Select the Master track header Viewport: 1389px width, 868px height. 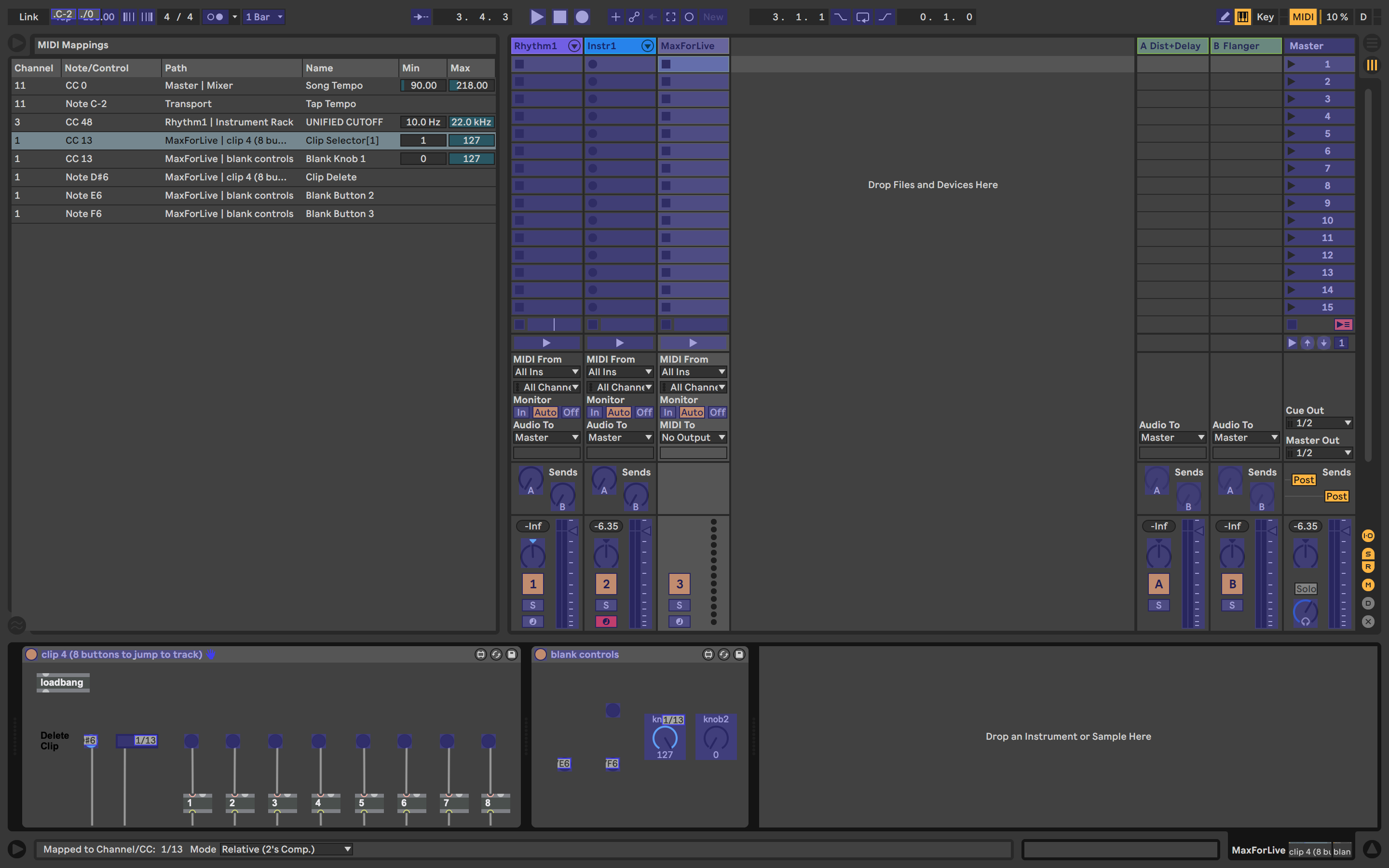click(x=1320, y=46)
